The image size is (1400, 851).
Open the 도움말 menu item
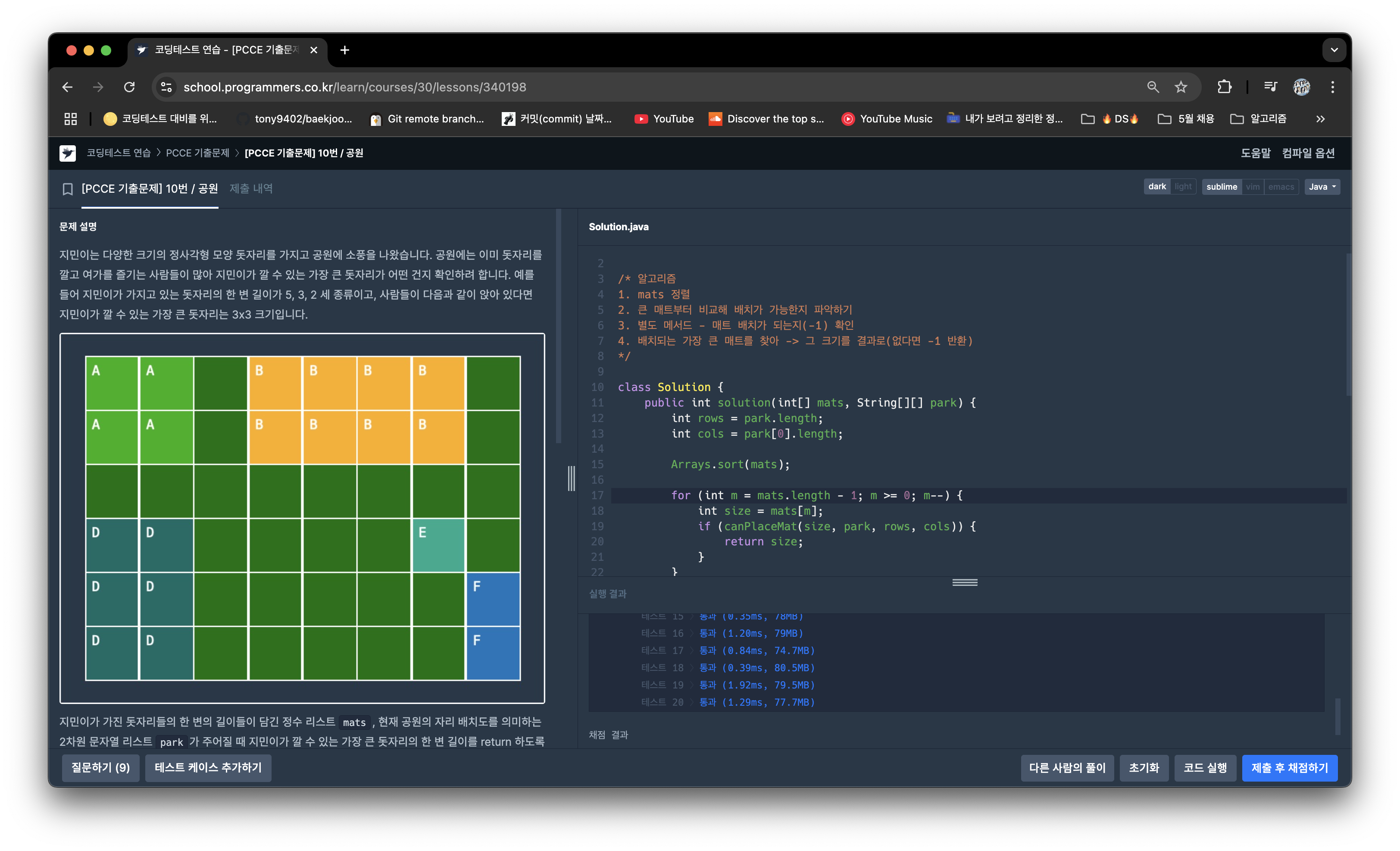click(1255, 153)
